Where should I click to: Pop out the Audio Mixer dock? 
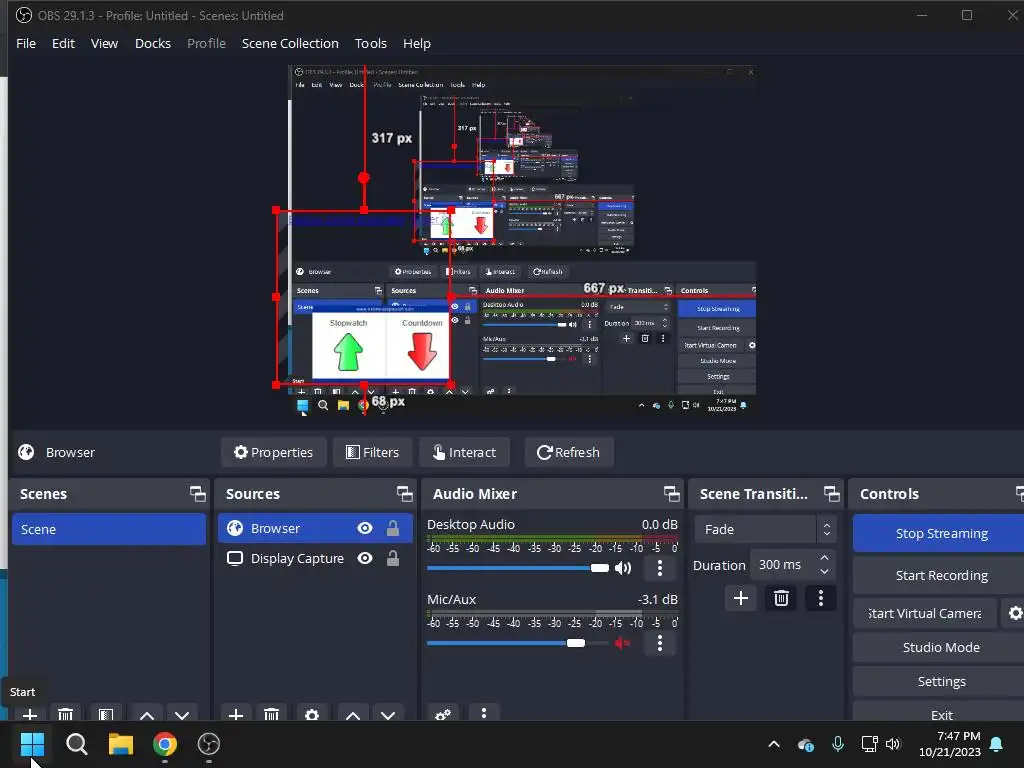click(x=671, y=494)
